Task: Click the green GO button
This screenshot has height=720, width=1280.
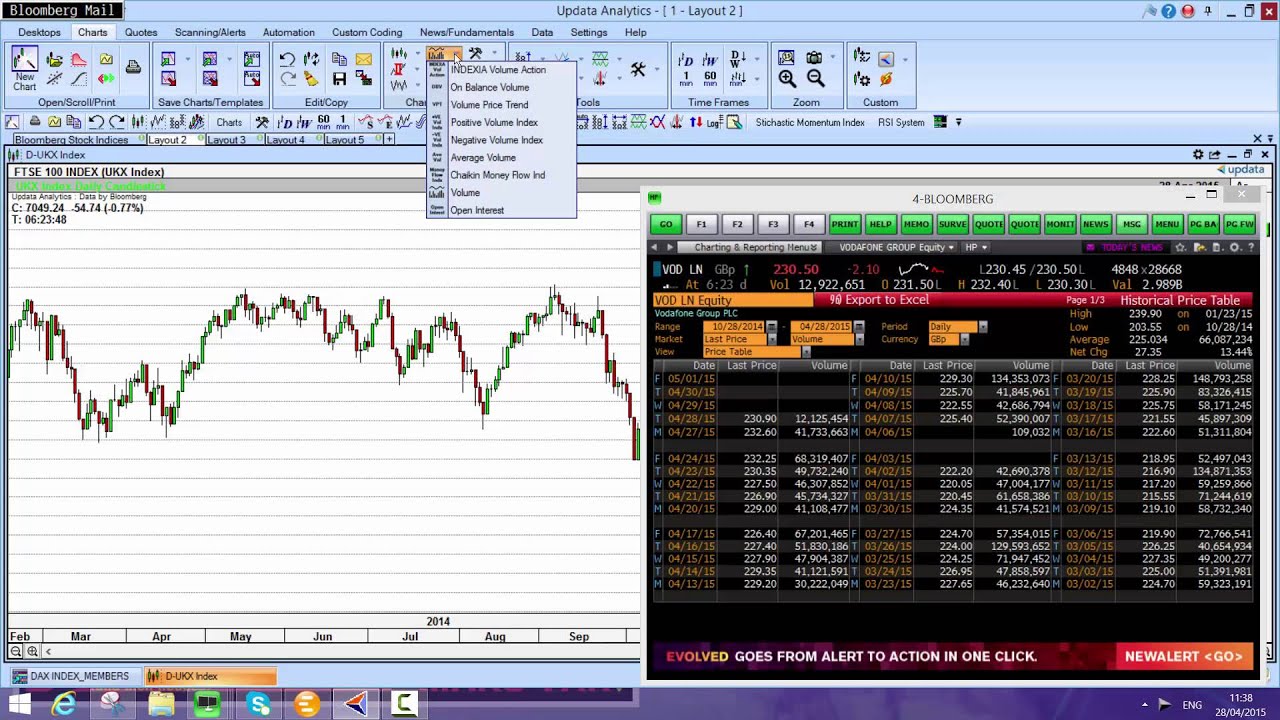Action: tap(666, 224)
